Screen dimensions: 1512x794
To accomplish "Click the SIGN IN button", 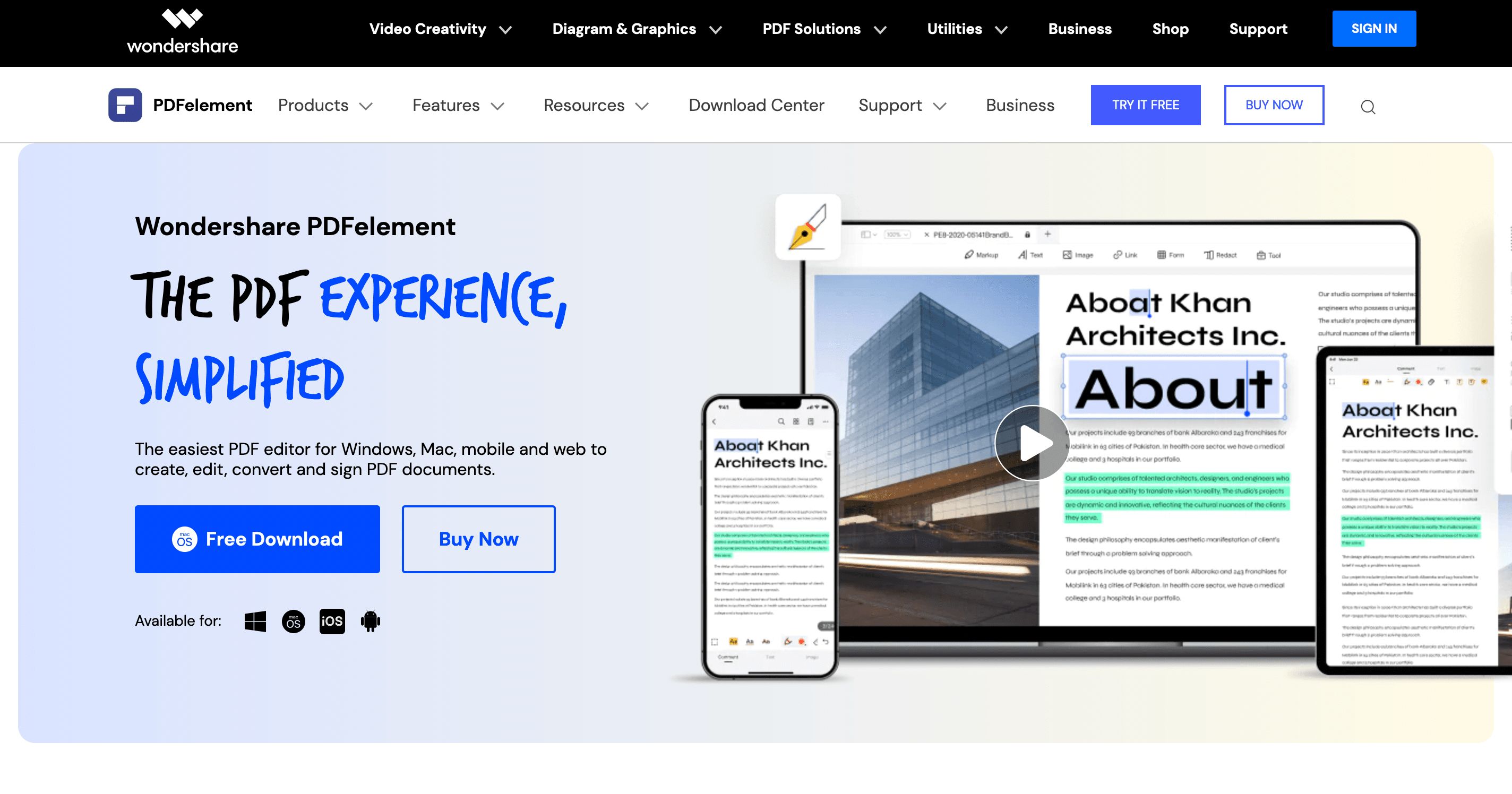I will [x=1374, y=28].
